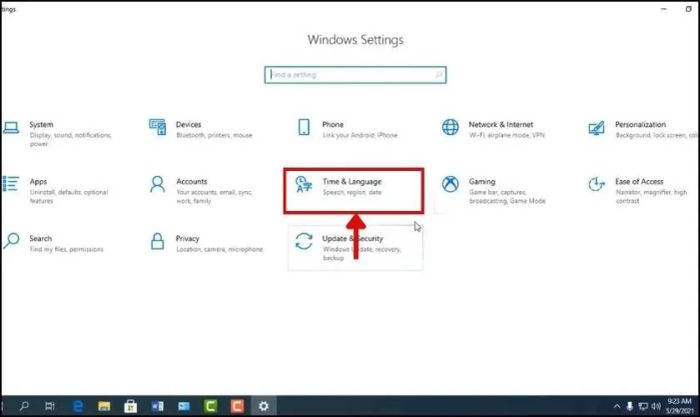
Task: Open the taskbar clock and date
Action: click(679, 406)
